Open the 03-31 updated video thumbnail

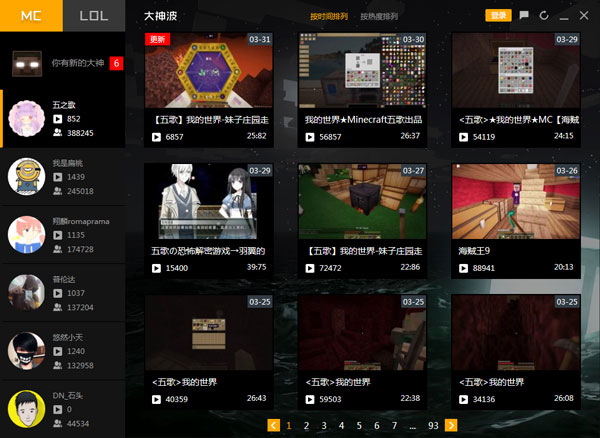[209, 70]
